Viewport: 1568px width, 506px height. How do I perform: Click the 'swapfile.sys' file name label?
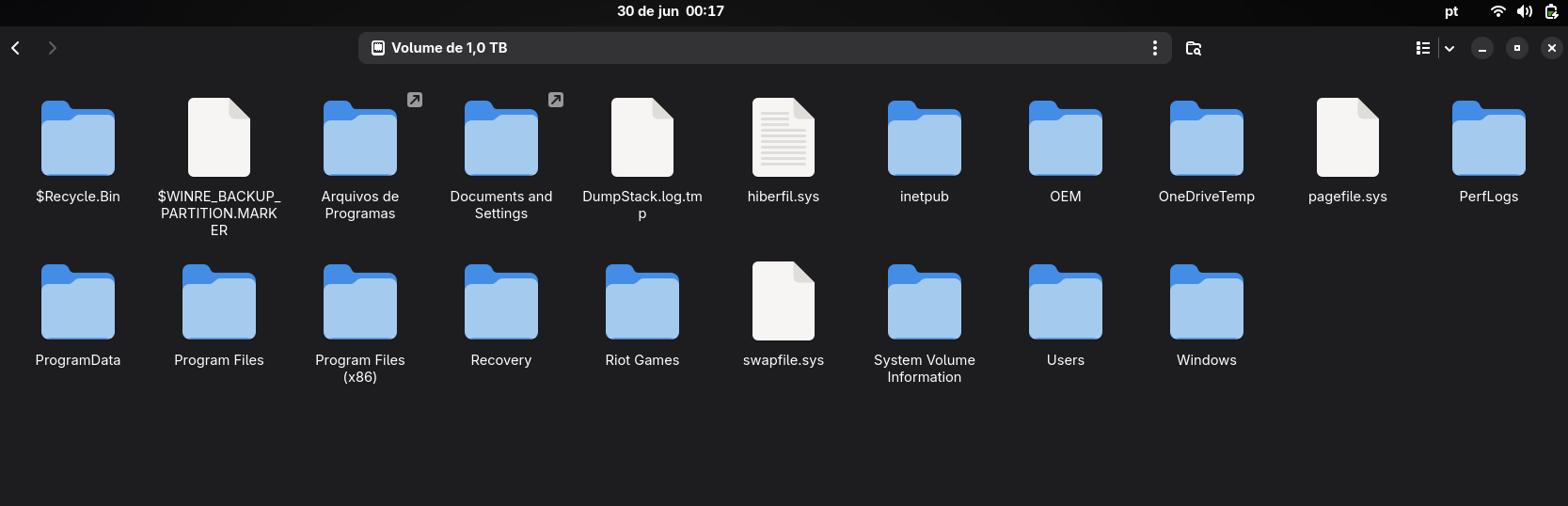point(784,360)
